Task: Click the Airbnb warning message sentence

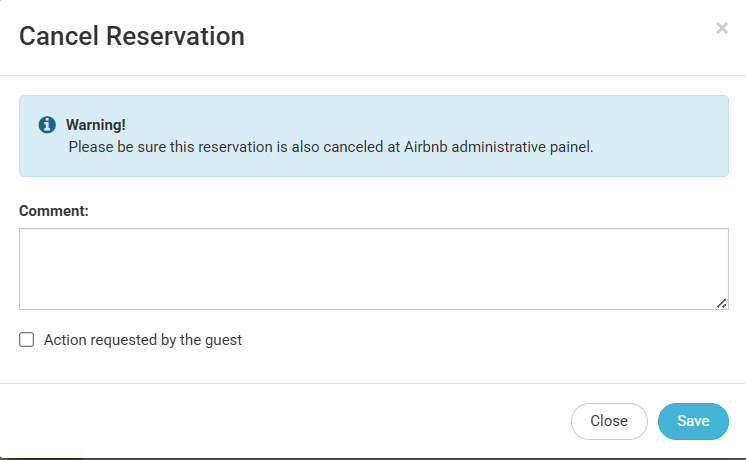Action: pos(331,147)
